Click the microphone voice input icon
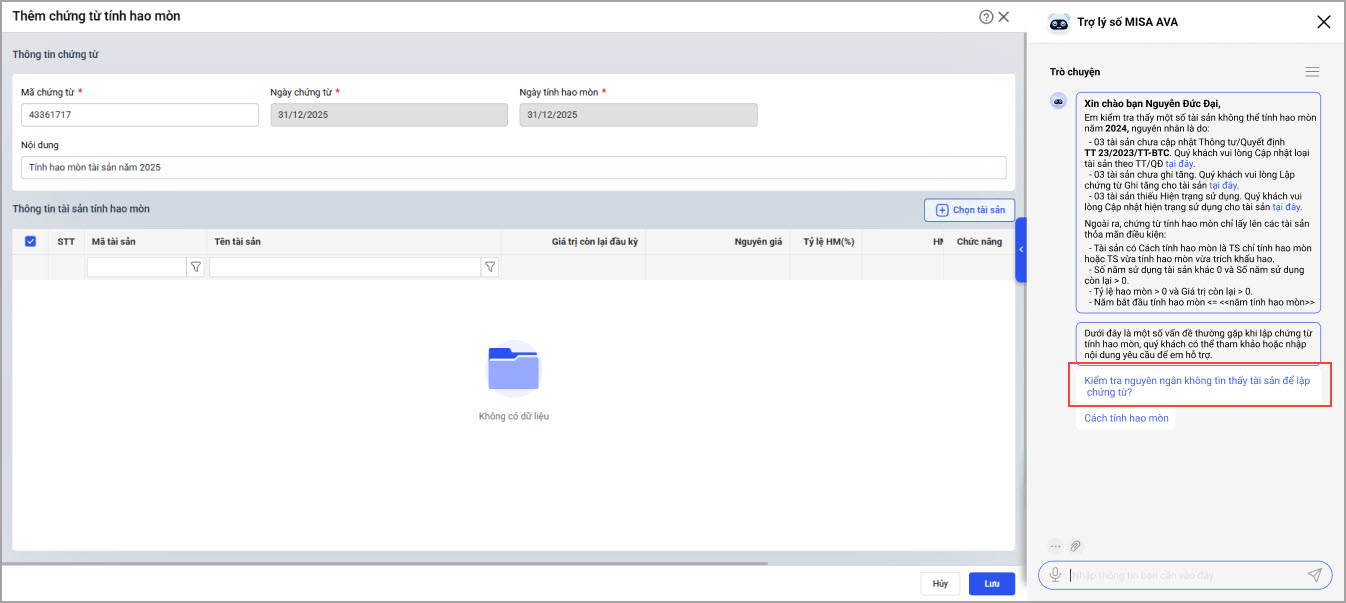The width and height of the screenshot is (1346, 603). [x=1055, y=575]
